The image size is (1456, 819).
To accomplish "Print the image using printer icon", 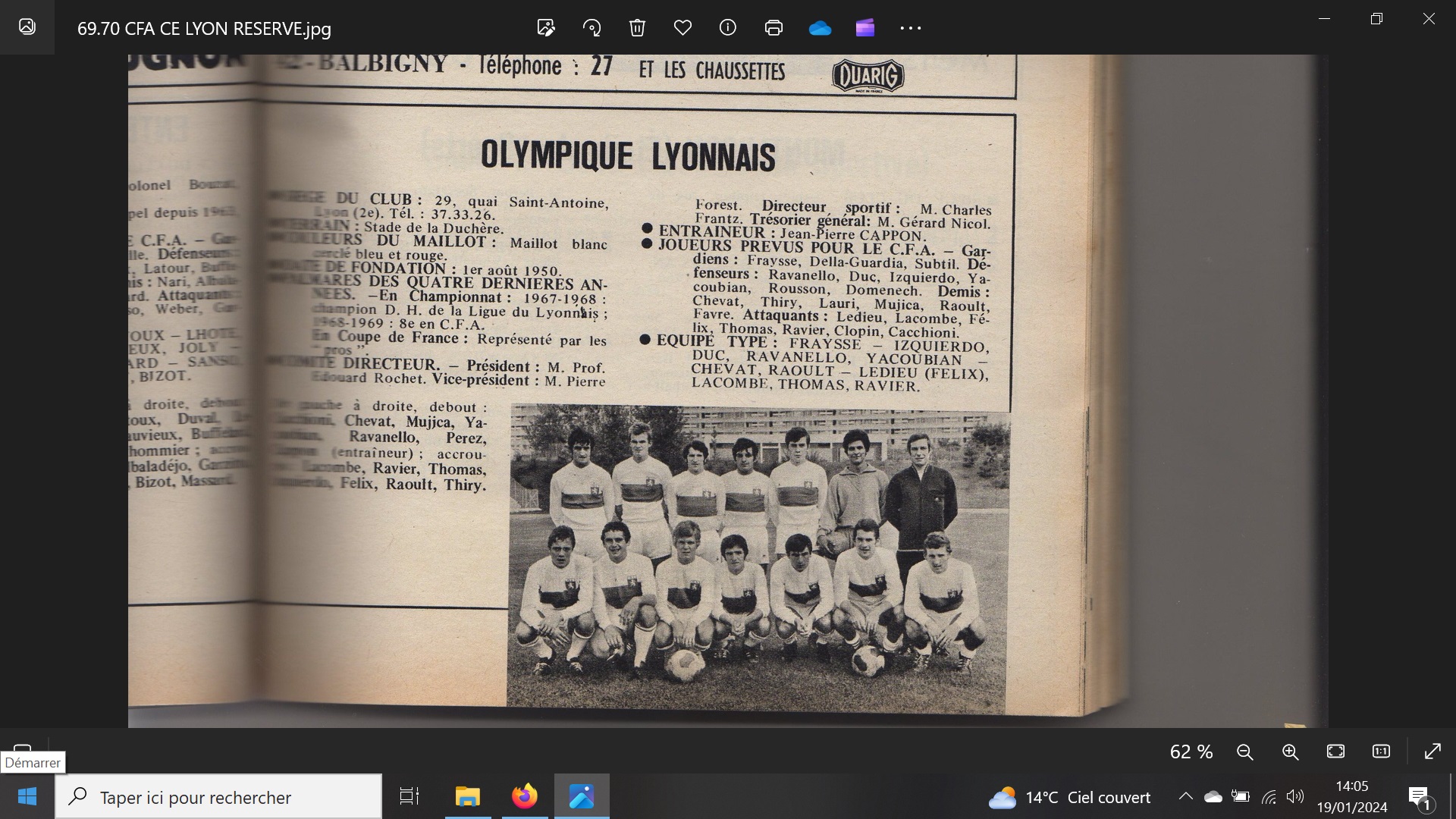I will [x=773, y=28].
